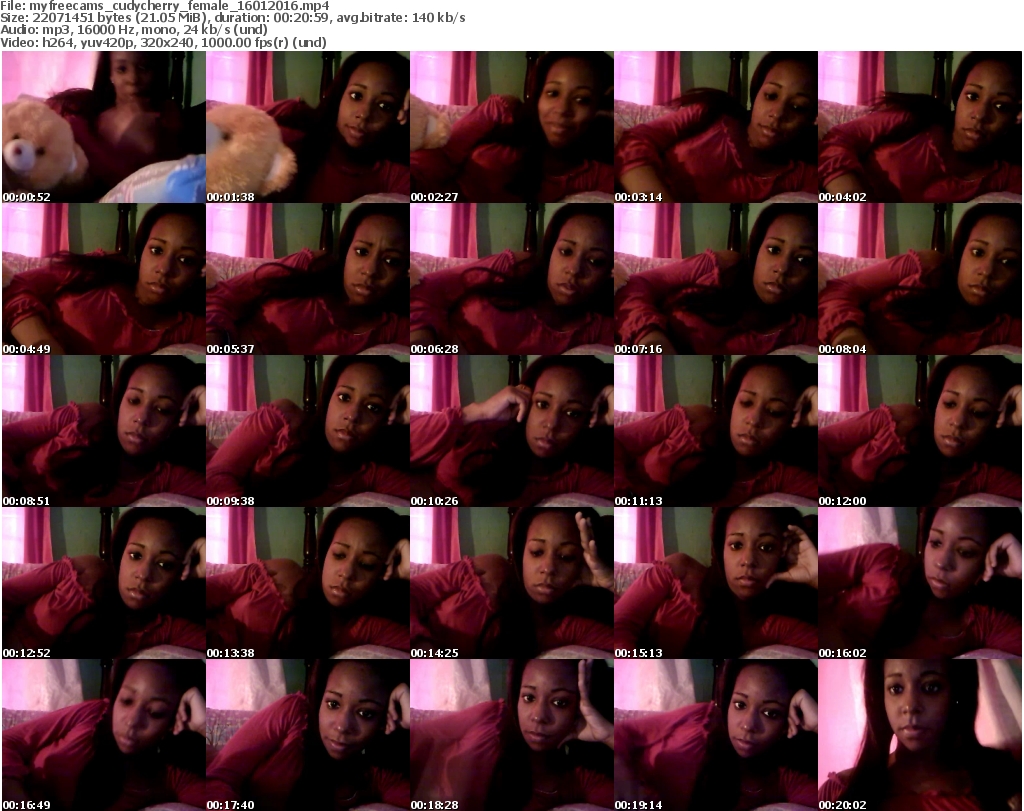Screen dimensions: 1024x811
Task: Select the thumbnail stamped 00:03:14
Action: [716, 127]
